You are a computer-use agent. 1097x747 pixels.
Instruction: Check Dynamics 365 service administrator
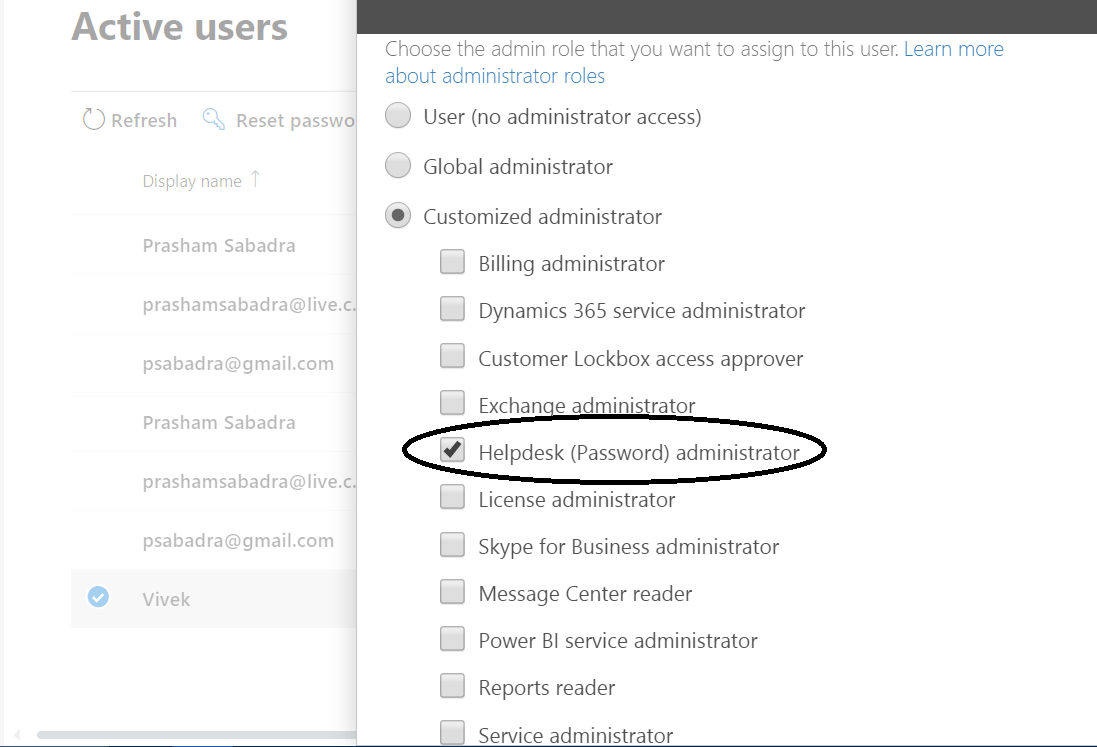(452, 308)
